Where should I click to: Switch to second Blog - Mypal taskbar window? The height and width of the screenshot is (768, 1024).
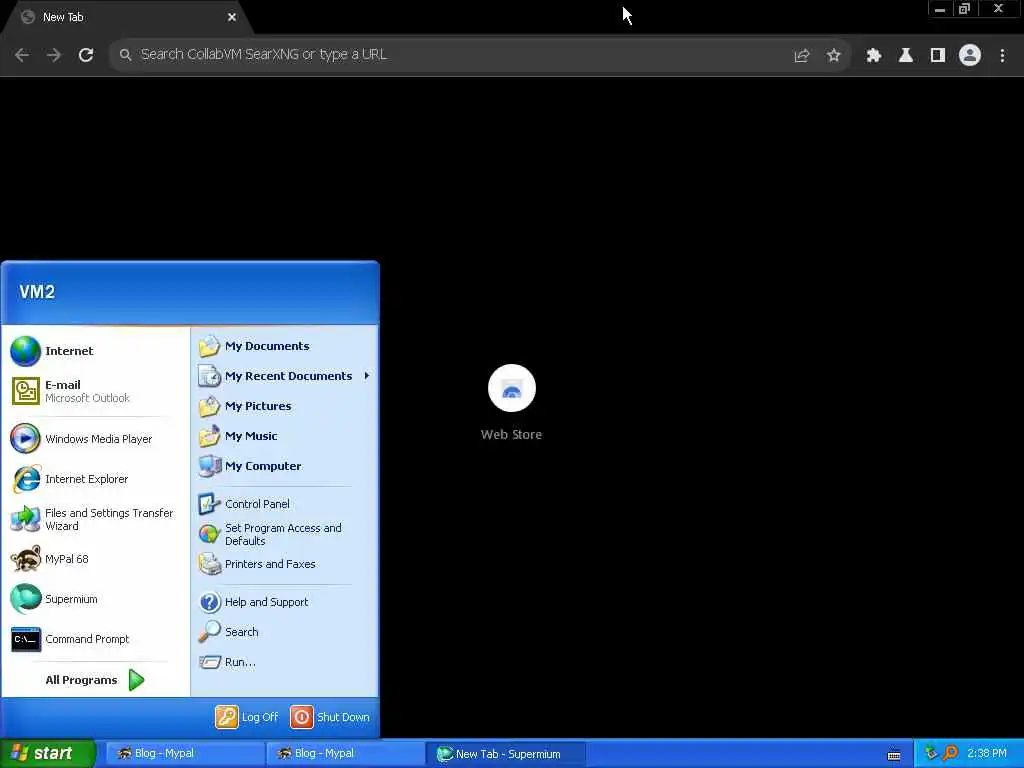pyautogui.click(x=345, y=754)
